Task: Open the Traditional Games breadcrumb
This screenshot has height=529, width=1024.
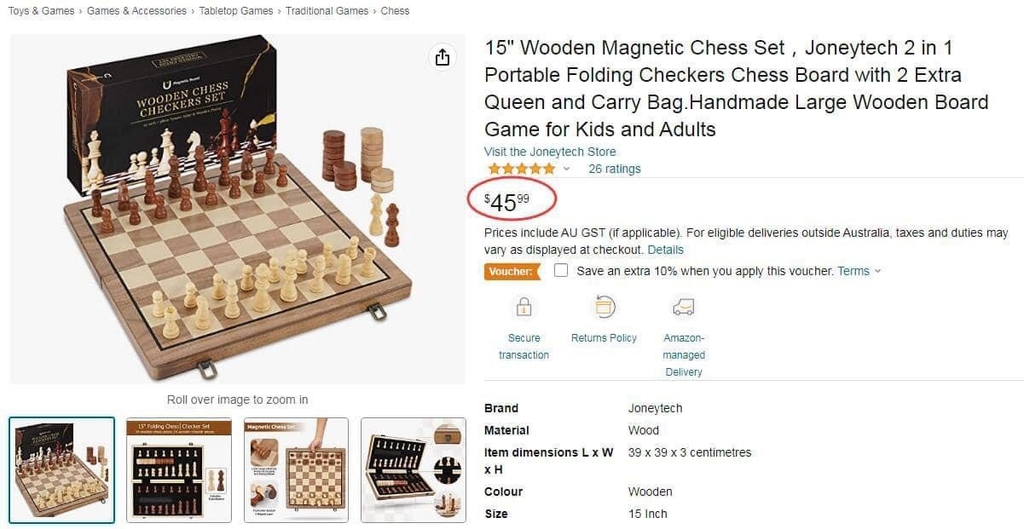Action: click(327, 11)
